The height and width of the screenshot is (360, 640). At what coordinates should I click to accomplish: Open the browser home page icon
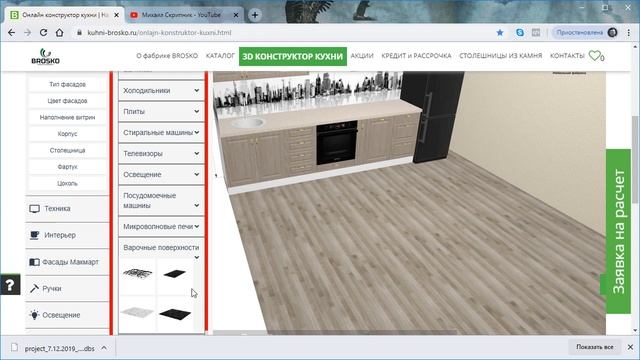[59, 33]
